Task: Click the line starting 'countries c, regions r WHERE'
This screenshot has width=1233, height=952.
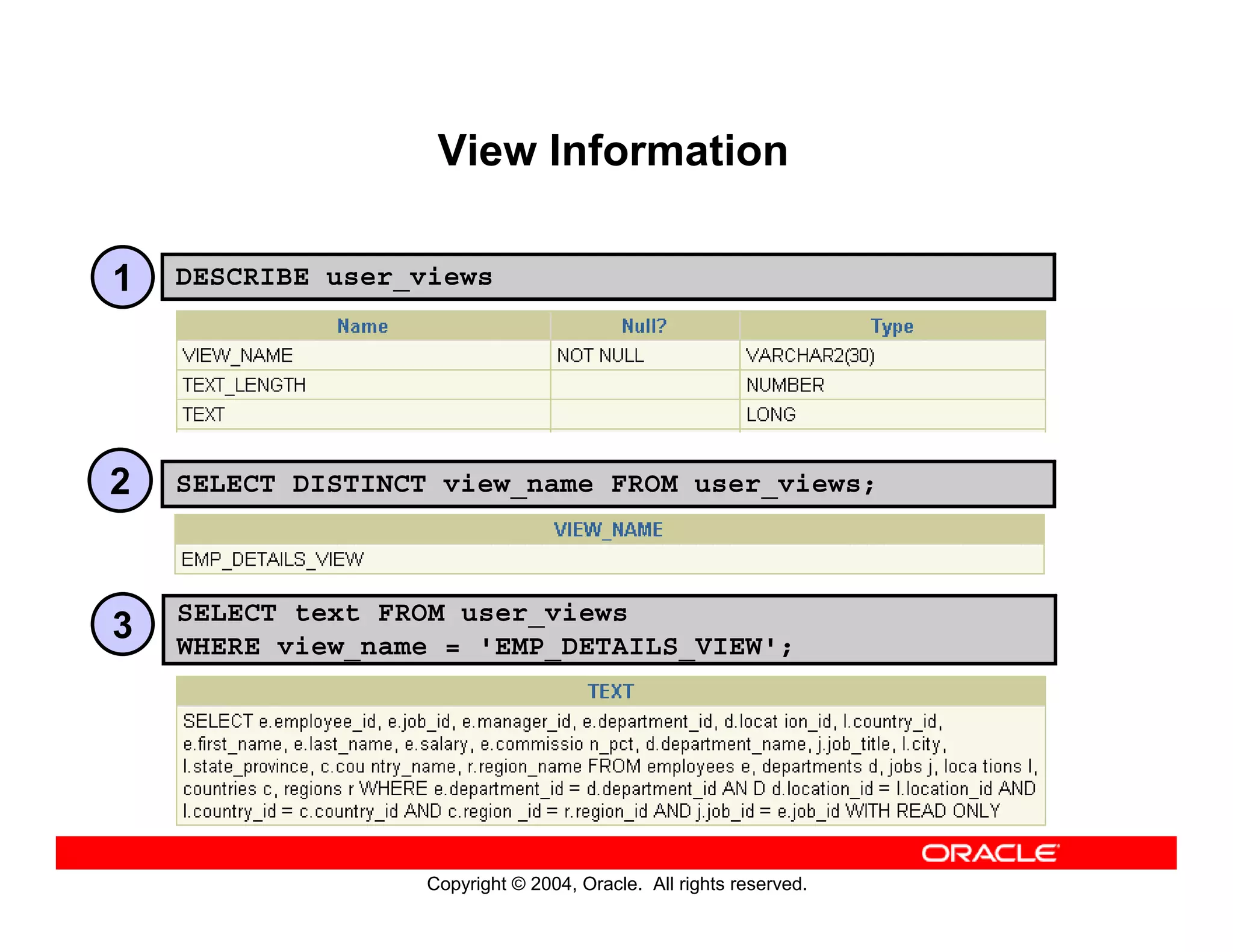Action: [609, 788]
